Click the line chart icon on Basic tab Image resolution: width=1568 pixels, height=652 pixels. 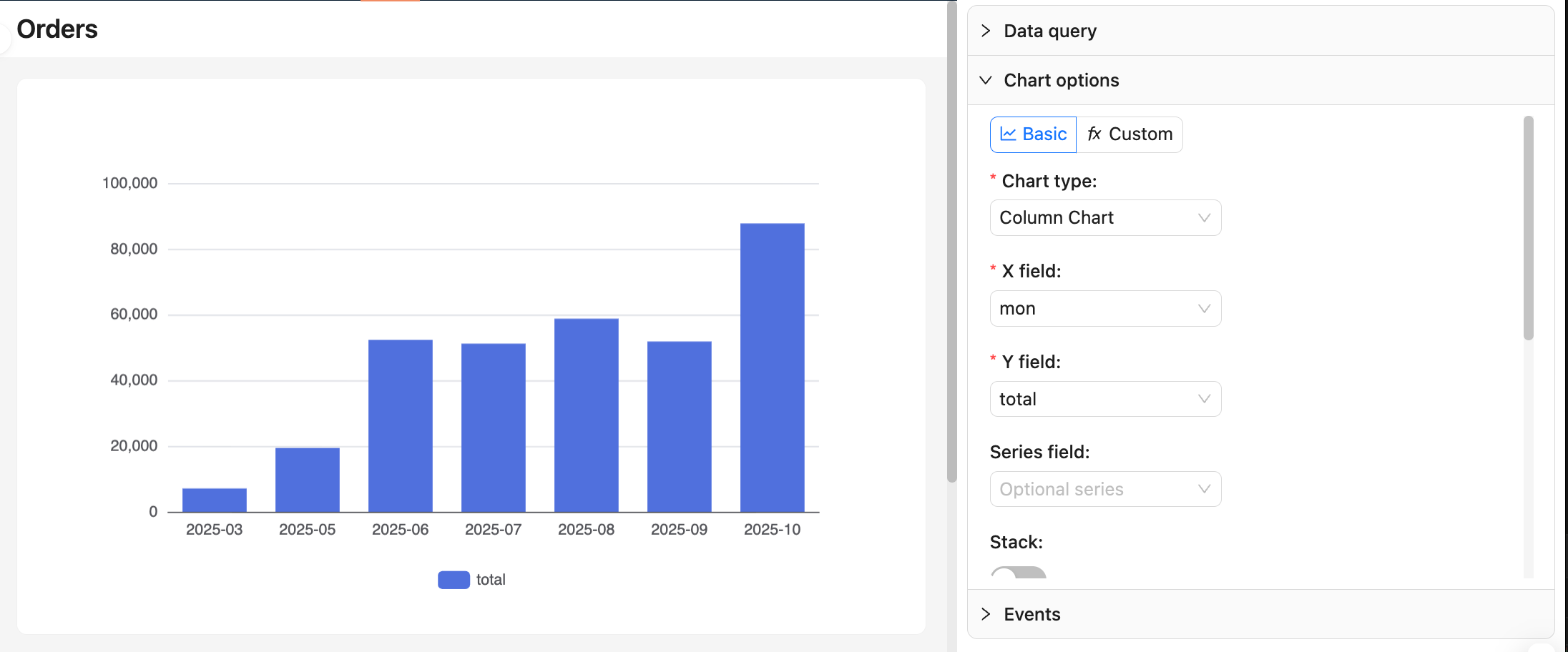1008,134
